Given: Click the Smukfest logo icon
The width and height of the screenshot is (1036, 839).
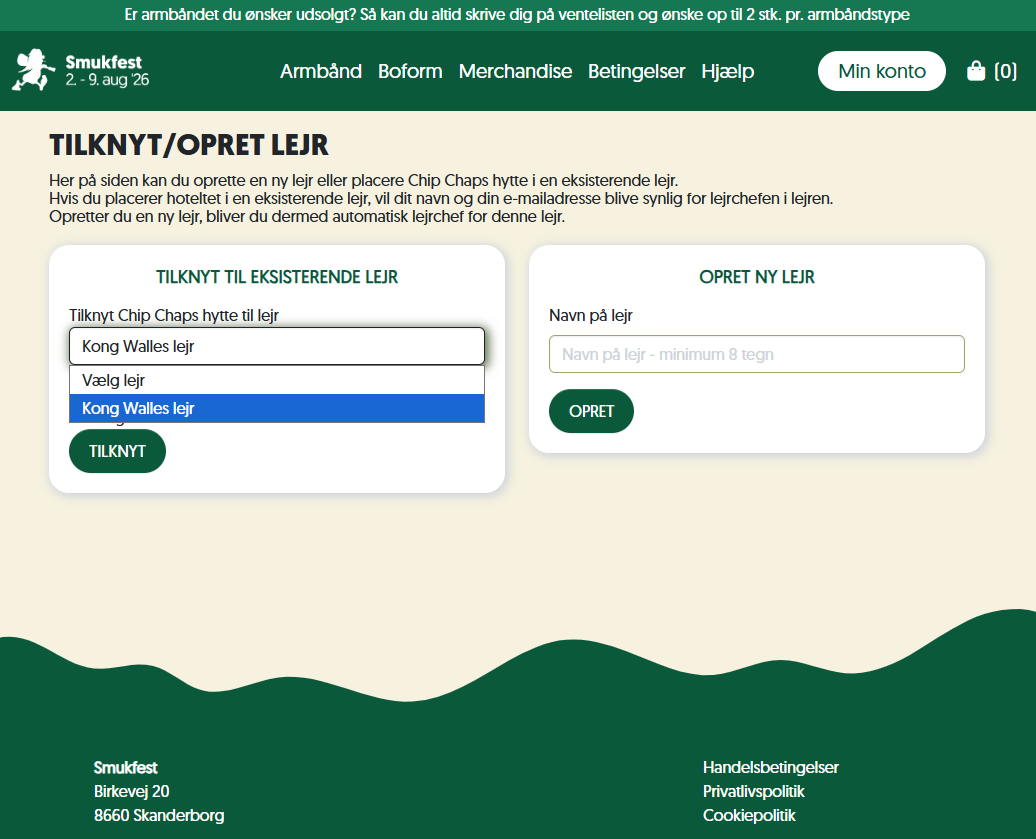Looking at the screenshot, I should click(x=33, y=70).
